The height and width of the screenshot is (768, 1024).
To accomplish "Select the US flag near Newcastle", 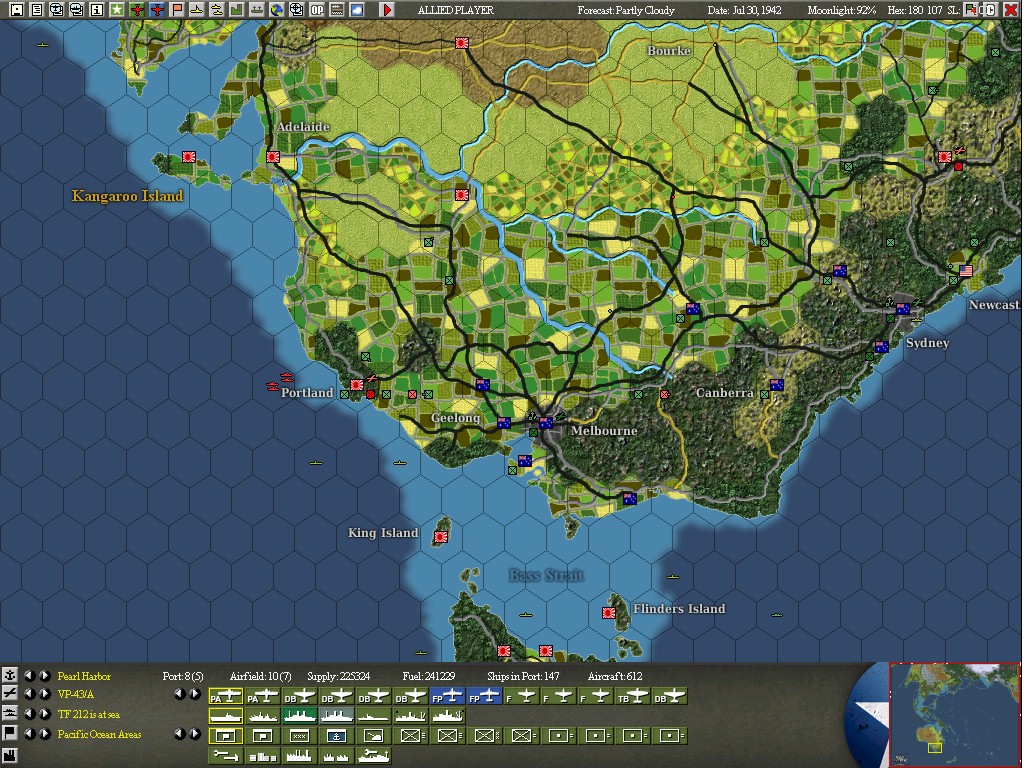I will coord(966,270).
